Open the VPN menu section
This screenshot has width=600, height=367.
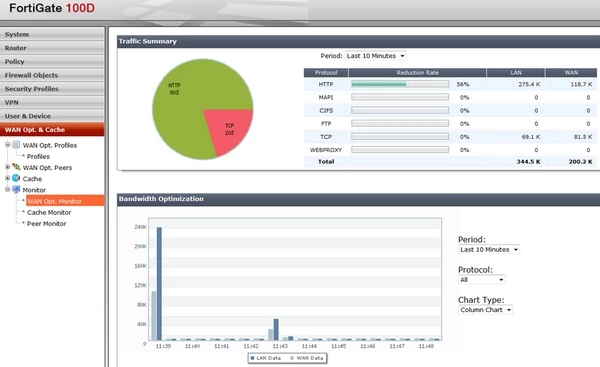(x=52, y=102)
